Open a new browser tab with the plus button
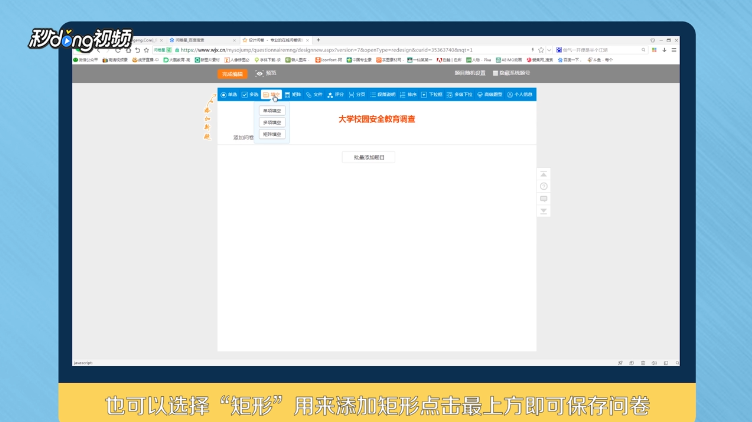Viewport: 752px width, 422px height. 318,40
